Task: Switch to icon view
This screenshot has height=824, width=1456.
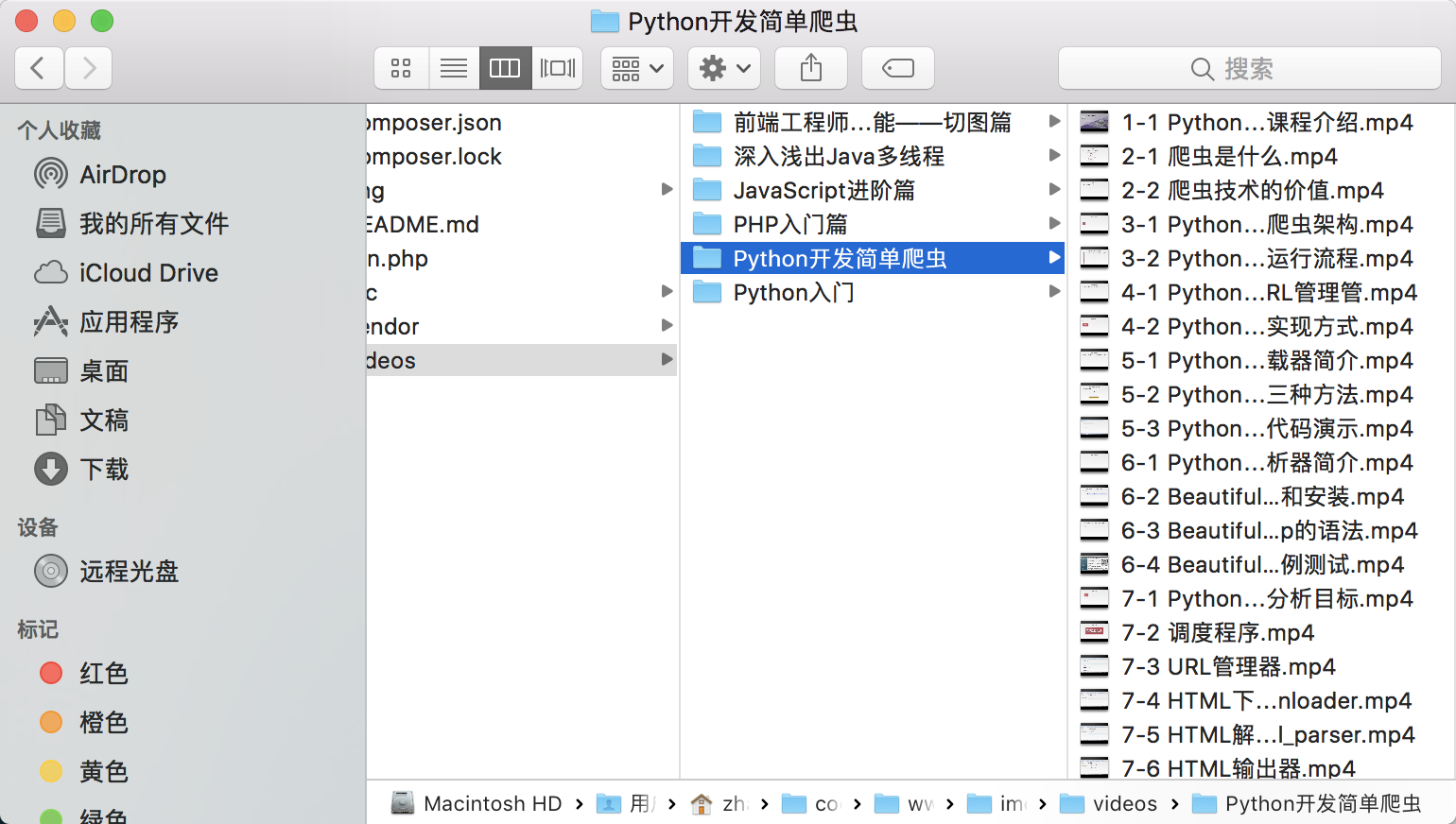Action: click(x=401, y=68)
